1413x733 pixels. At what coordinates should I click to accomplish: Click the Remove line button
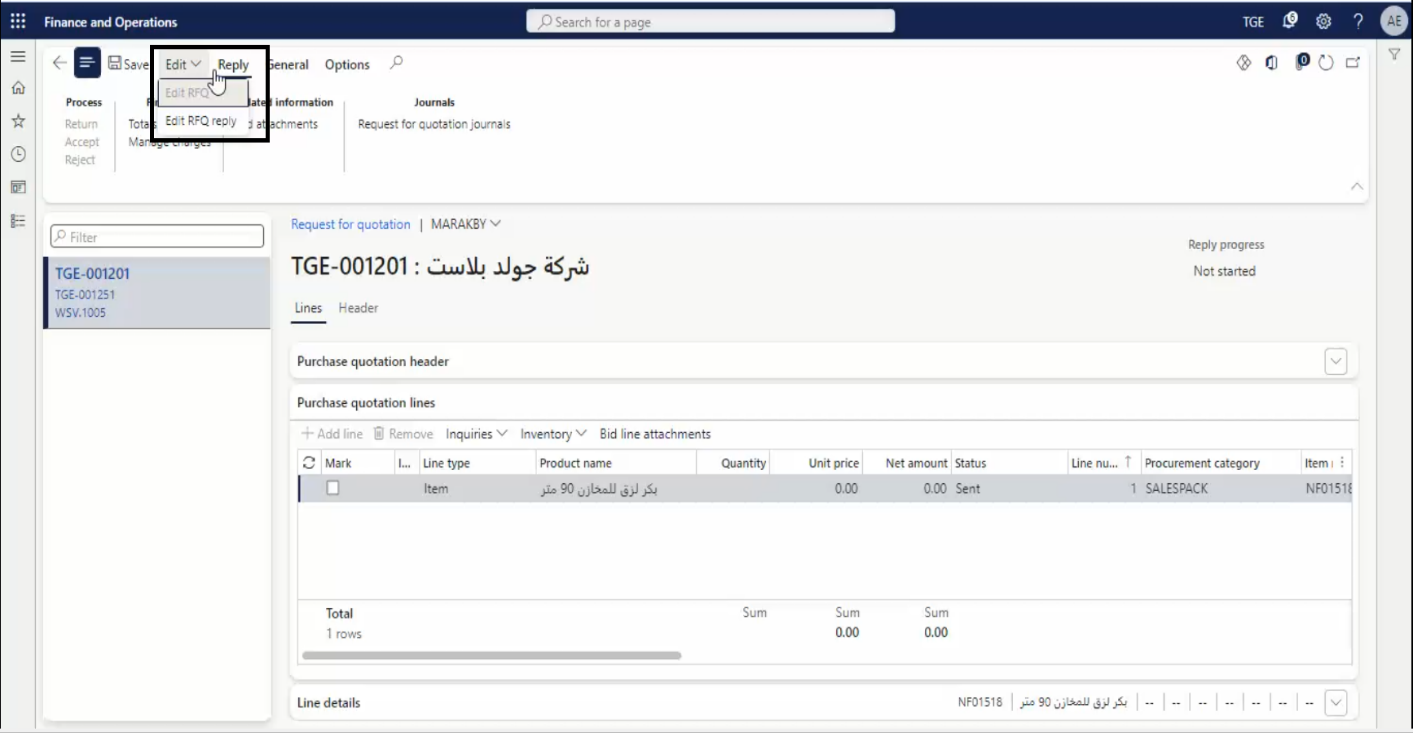[x=403, y=434]
